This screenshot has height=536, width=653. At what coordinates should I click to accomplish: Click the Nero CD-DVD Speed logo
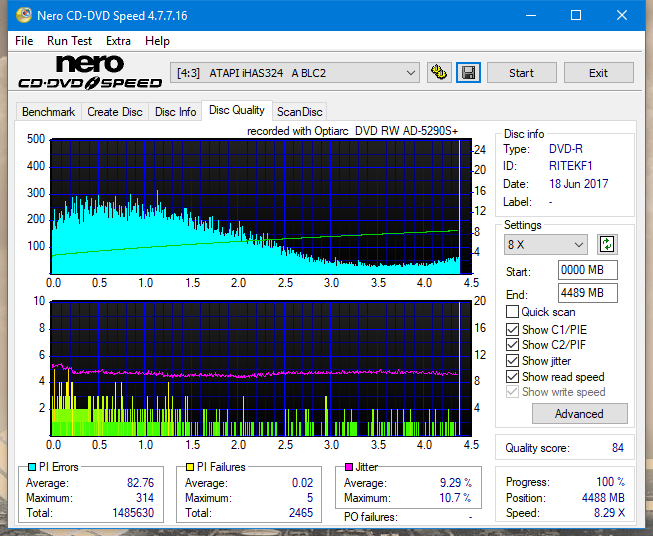(90, 72)
